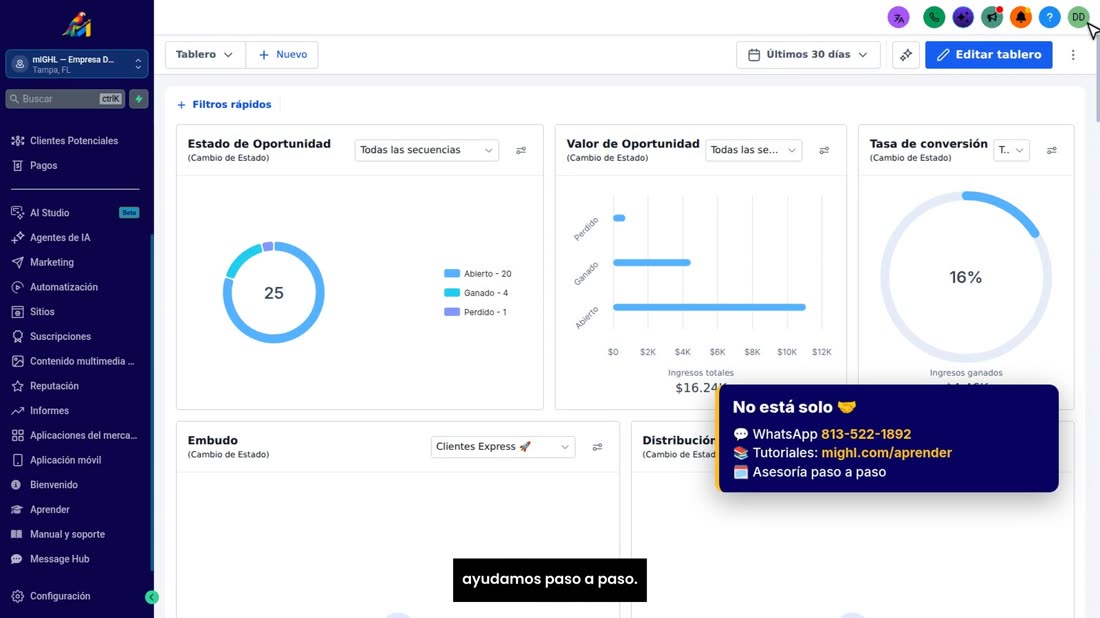
Task: Add Filtros rápidos link
Action: click(224, 105)
